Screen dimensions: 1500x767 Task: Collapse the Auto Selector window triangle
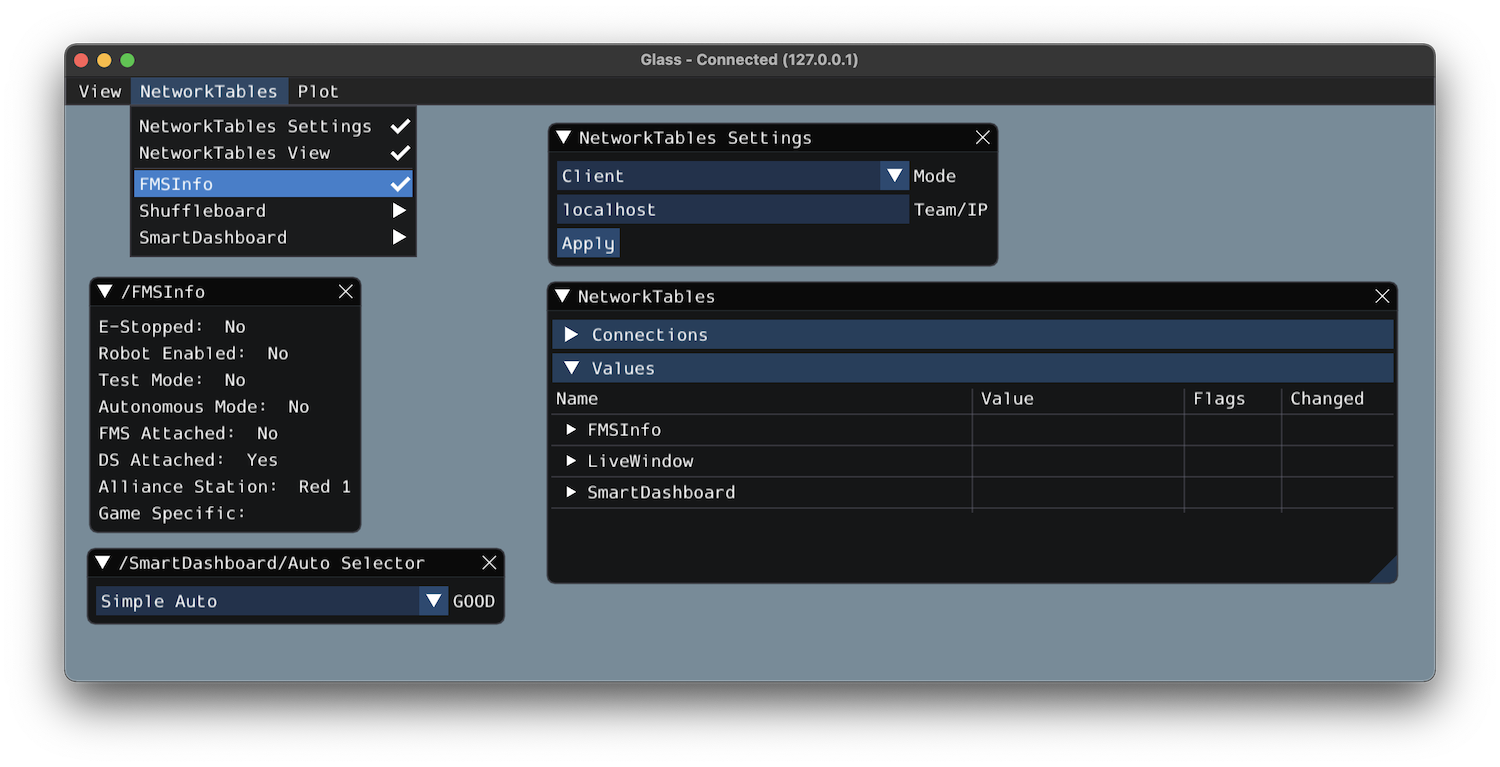[103, 563]
